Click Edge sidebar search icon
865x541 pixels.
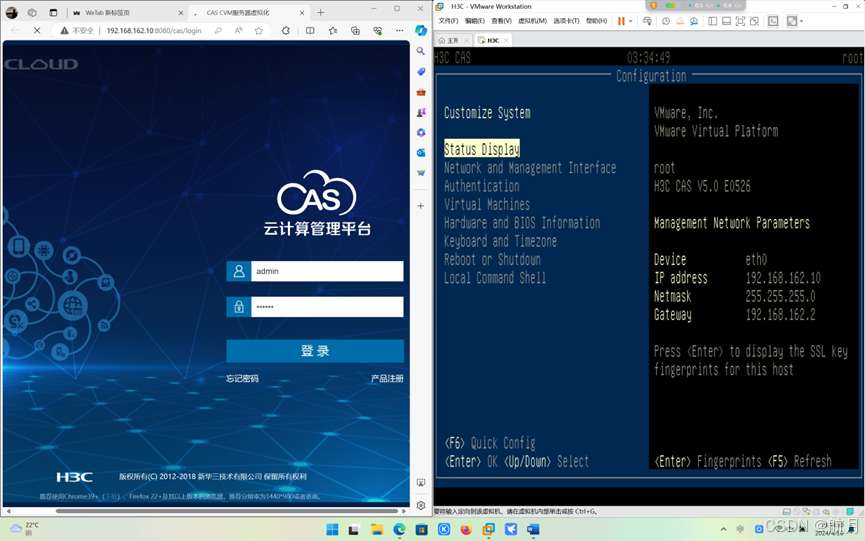pos(421,51)
